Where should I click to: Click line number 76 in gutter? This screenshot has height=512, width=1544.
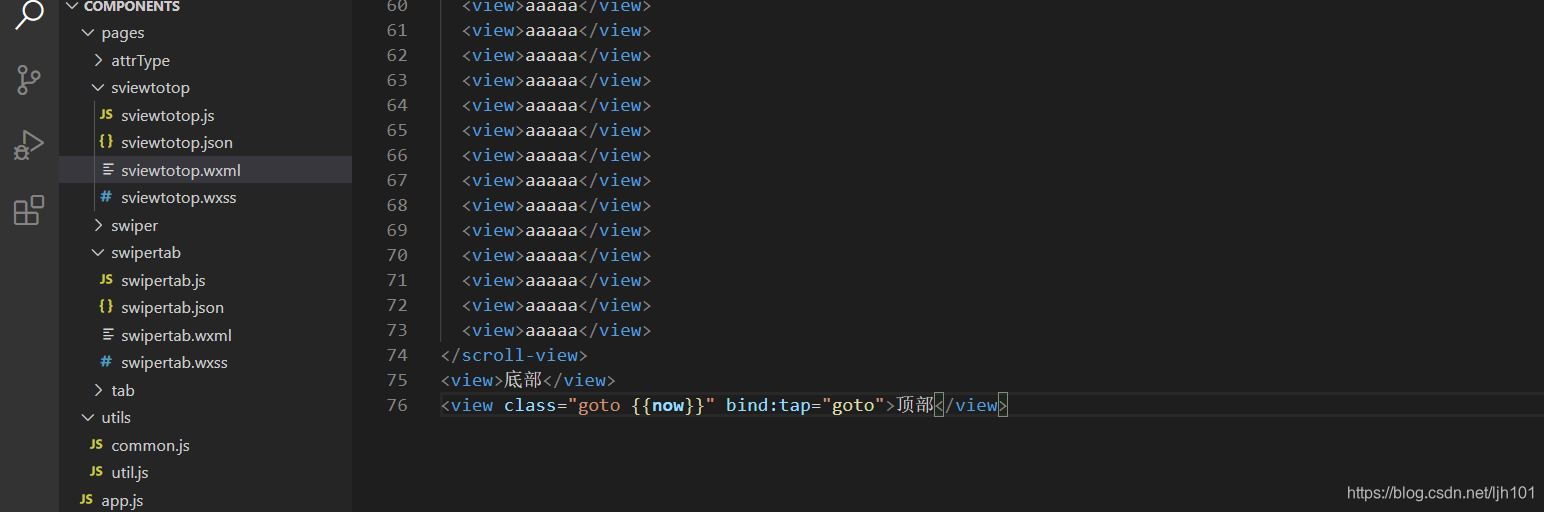[x=397, y=405]
